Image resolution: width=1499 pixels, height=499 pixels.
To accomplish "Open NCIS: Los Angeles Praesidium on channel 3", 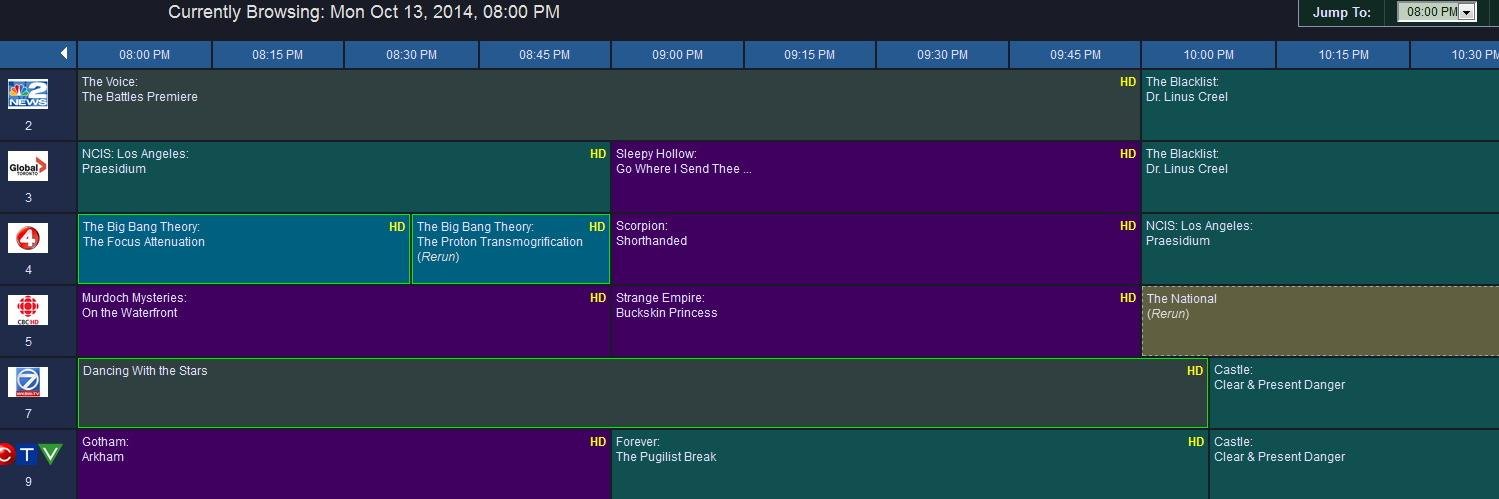I will click(x=344, y=177).
